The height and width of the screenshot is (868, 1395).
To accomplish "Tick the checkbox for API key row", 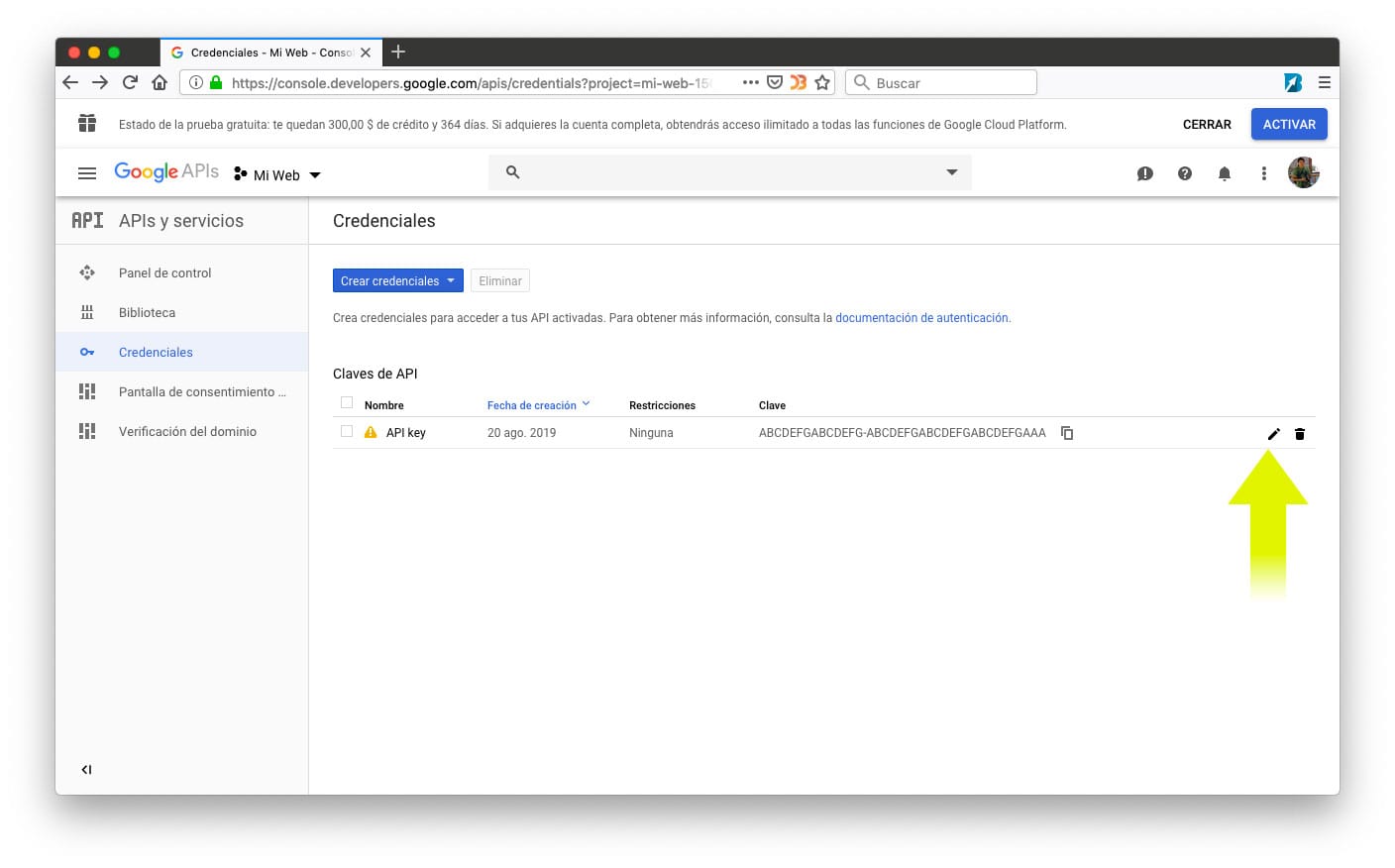I will point(347,431).
